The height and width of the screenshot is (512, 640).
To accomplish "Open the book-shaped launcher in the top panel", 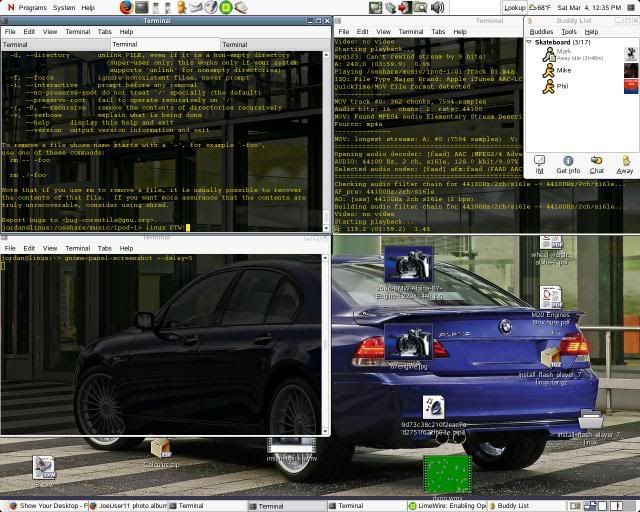I will point(240,7).
